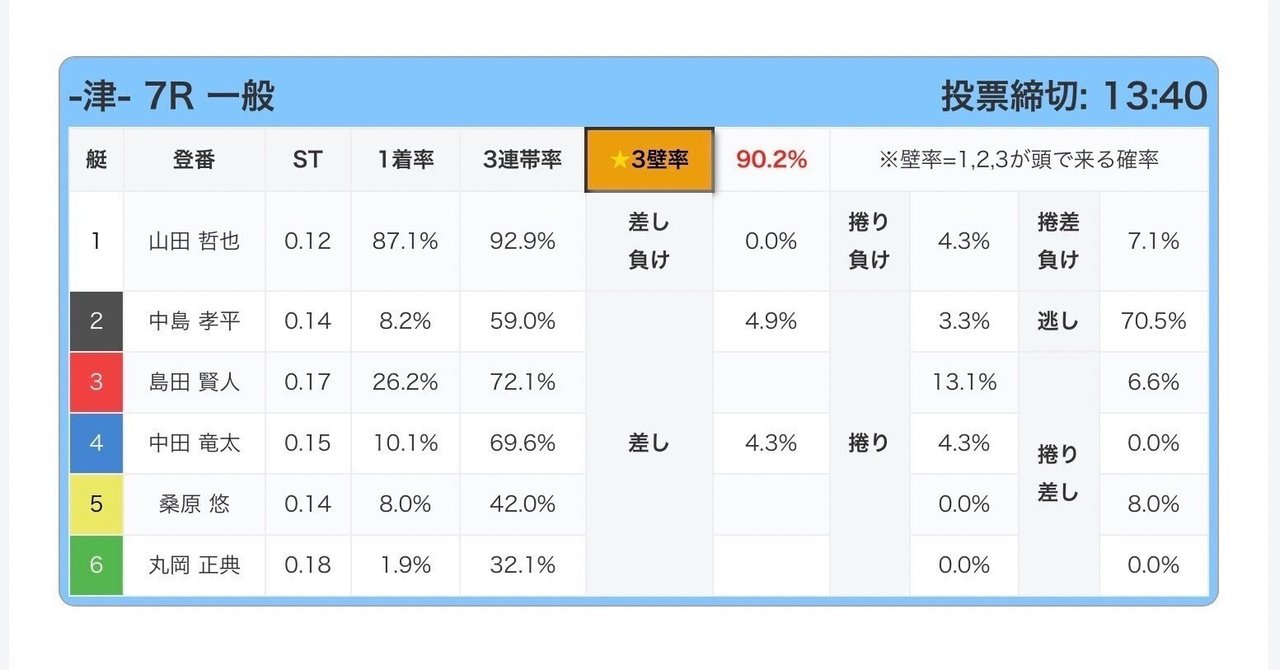This screenshot has height=670, width=1280.
Task: Click the 3連帯率 column header
Action: (522, 160)
